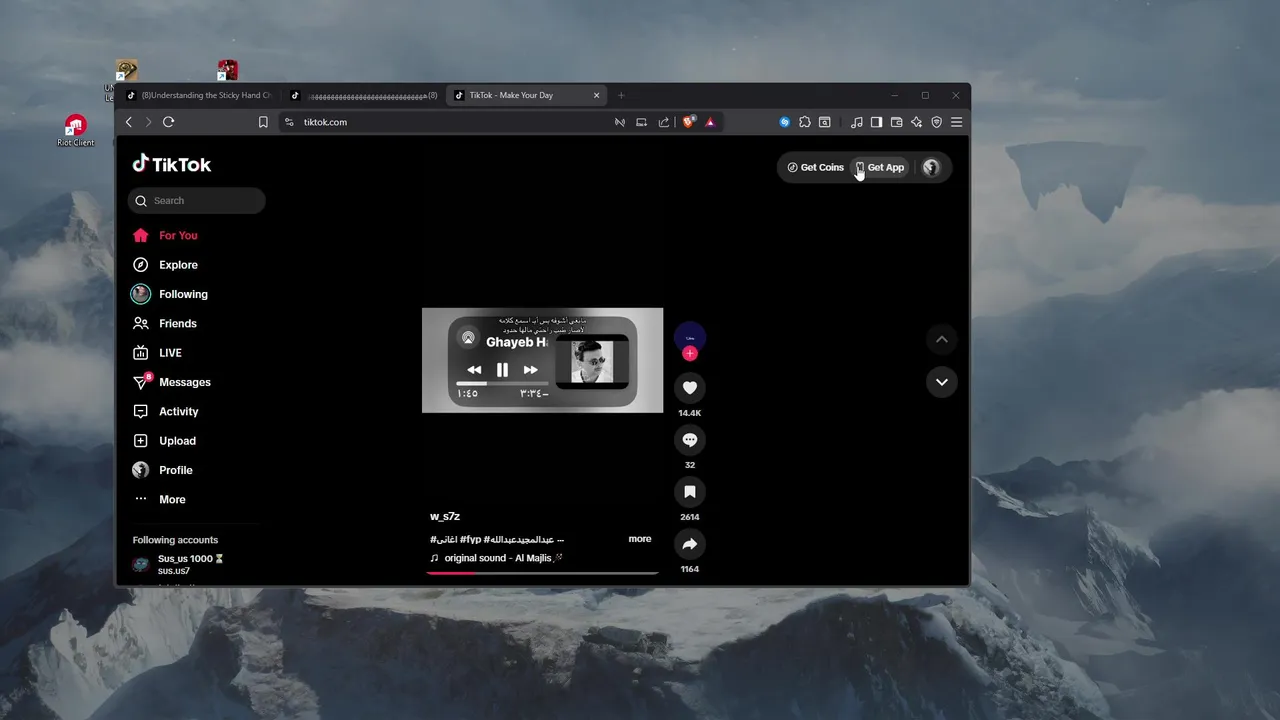This screenshot has width=1280, height=720.
Task: Click the blue extension icon in toolbar
Action: point(785,122)
